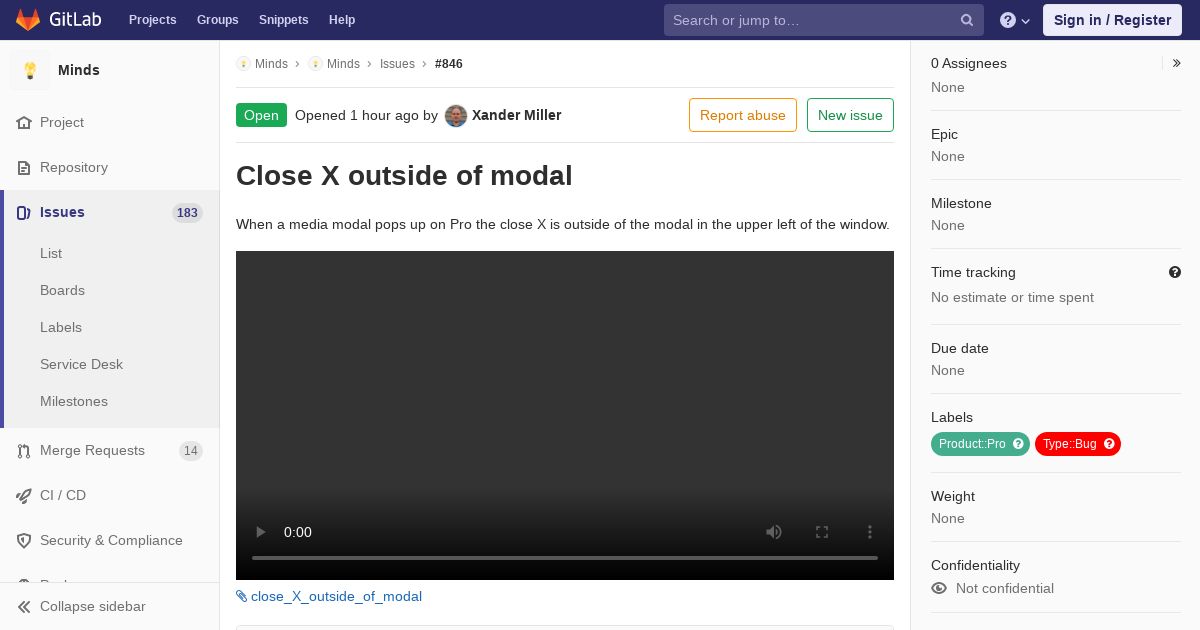Click the search magnifier icon
The image size is (1200, 630).
tap(967, 20)
